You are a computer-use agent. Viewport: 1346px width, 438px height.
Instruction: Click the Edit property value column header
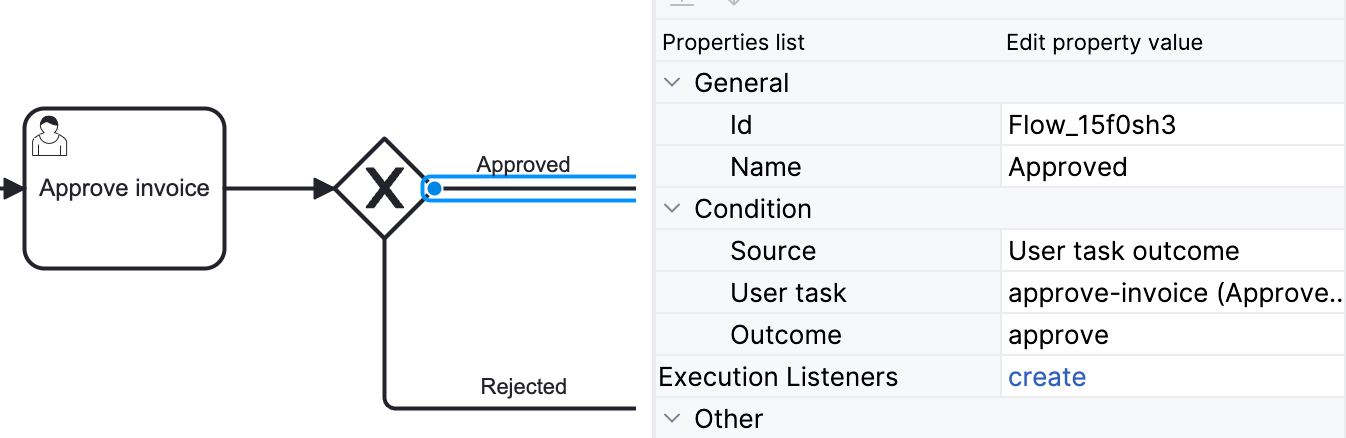pyautogui.click(x=1104, y=43)
